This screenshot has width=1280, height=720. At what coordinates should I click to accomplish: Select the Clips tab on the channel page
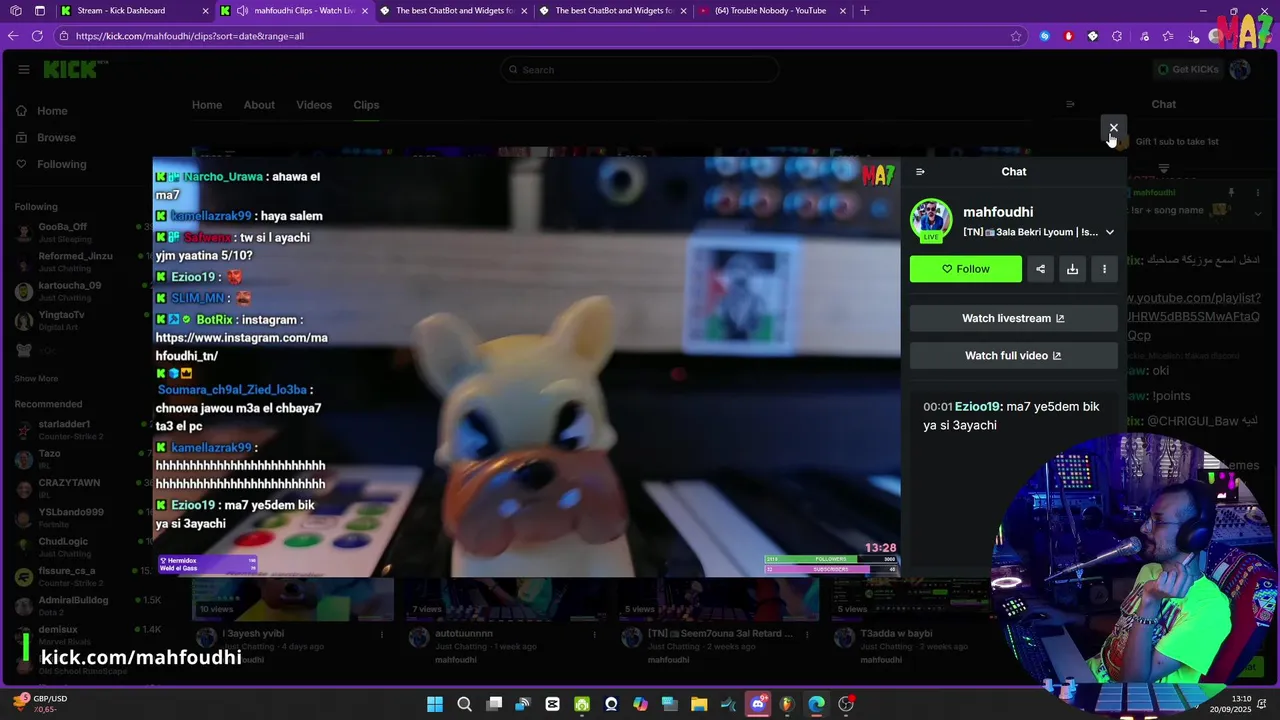[366, 105]
